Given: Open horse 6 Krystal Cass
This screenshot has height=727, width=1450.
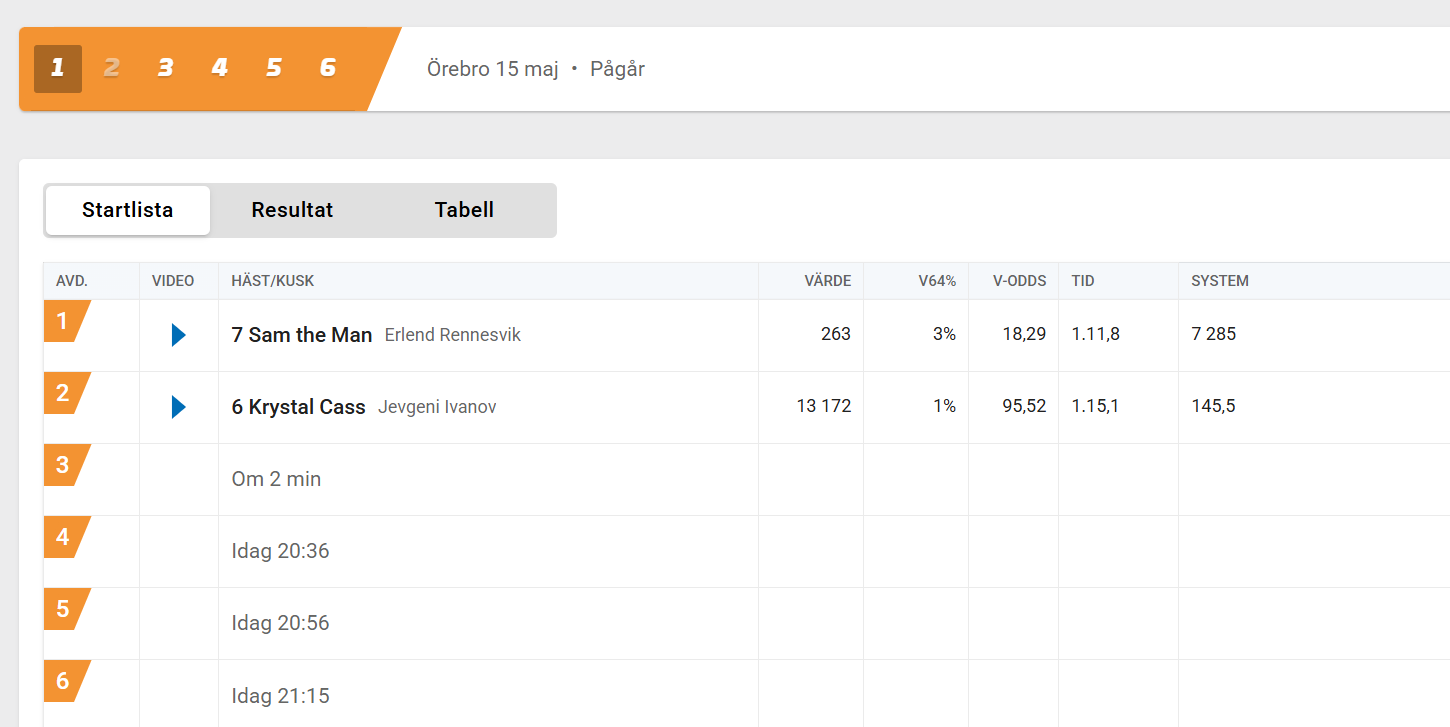Looking at the screenshot, I should 299,407.
